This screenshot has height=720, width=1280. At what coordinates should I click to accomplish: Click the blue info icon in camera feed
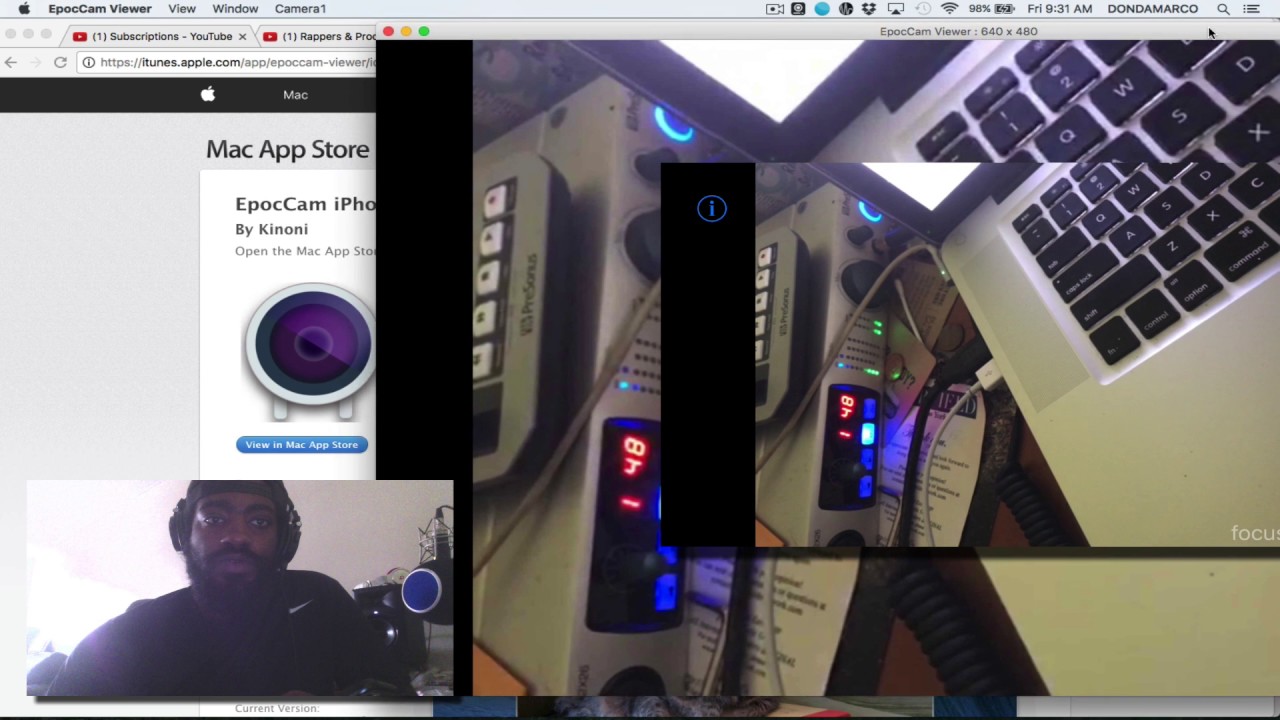pyautogui.click(x=712, y=208)
